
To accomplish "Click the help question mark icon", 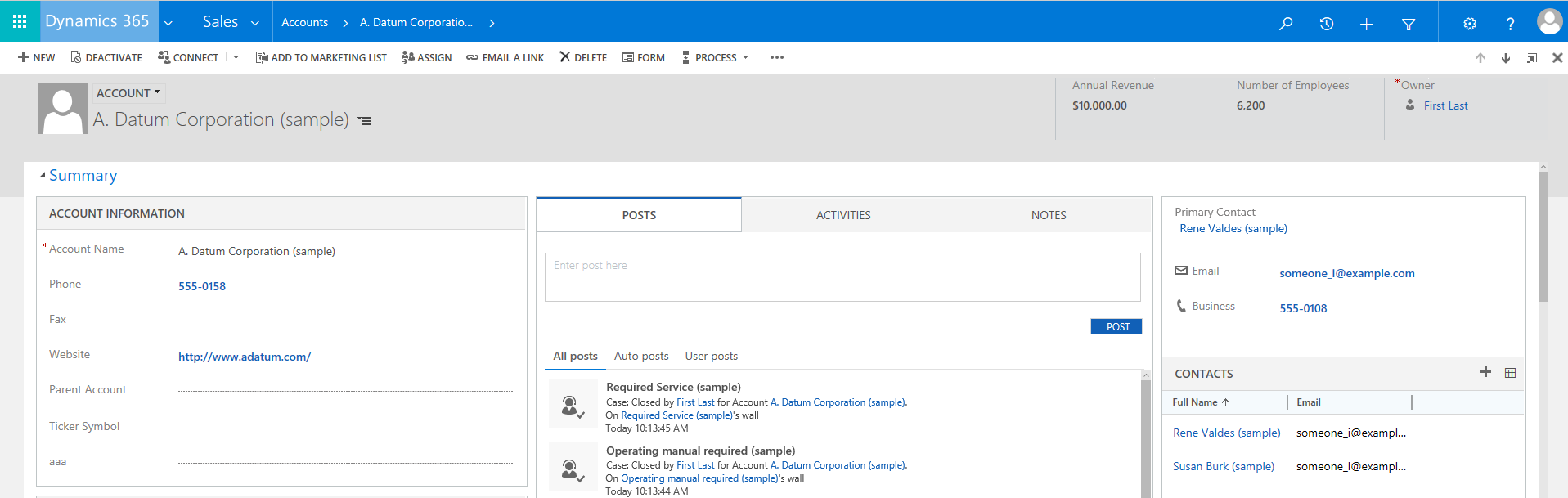I will 1510,24.
